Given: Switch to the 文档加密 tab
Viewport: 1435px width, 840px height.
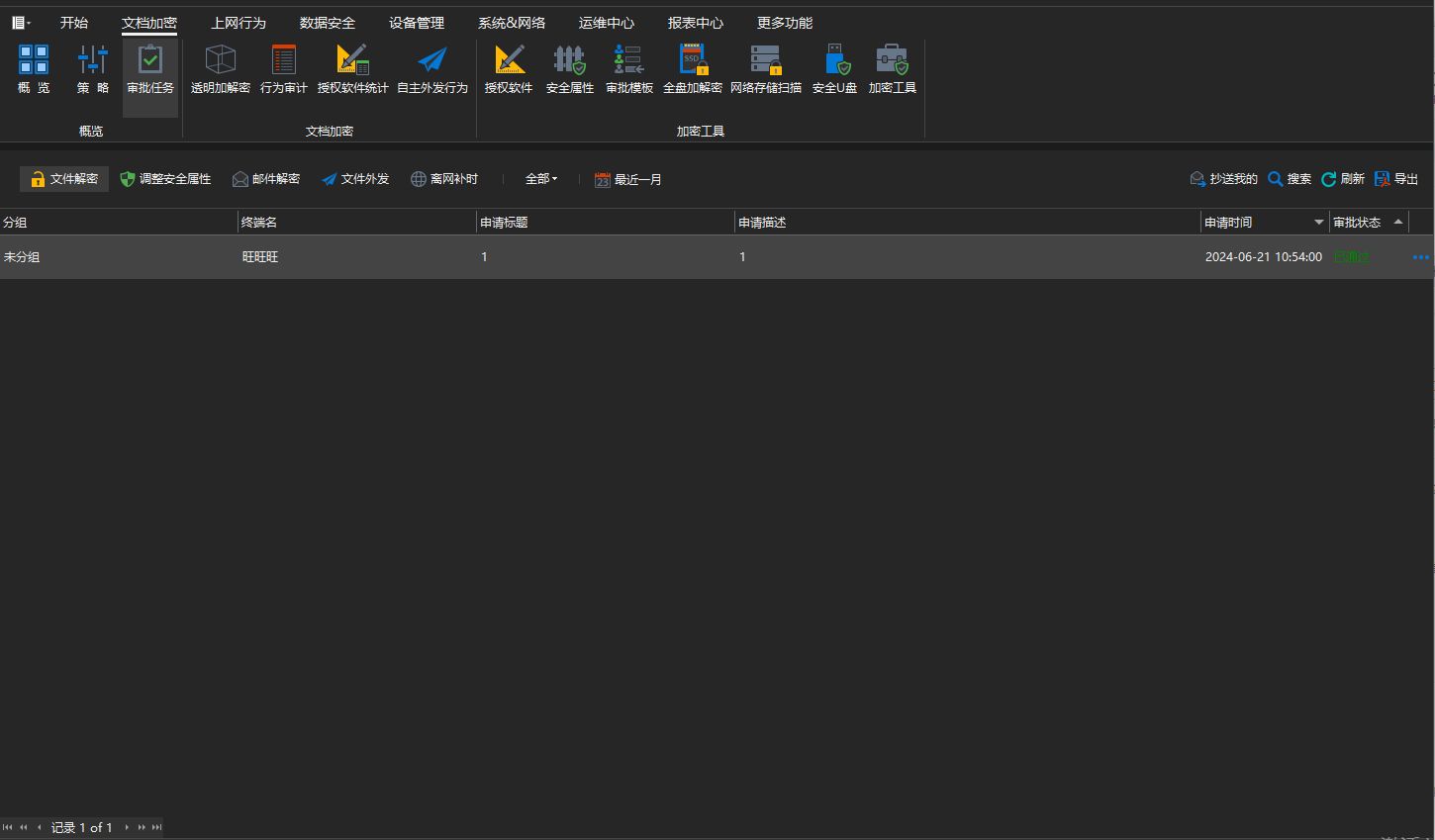Looking at the screenshot, I should pos(149,23).
